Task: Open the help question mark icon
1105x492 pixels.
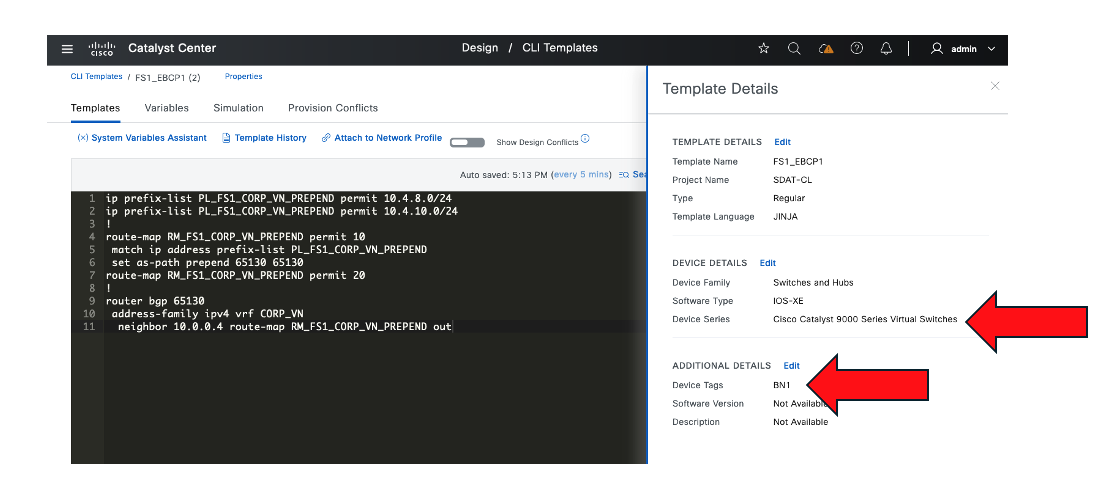Action: point(856,48)
